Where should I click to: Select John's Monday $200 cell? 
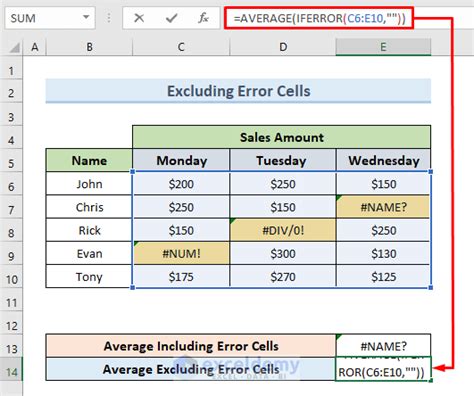181,184
